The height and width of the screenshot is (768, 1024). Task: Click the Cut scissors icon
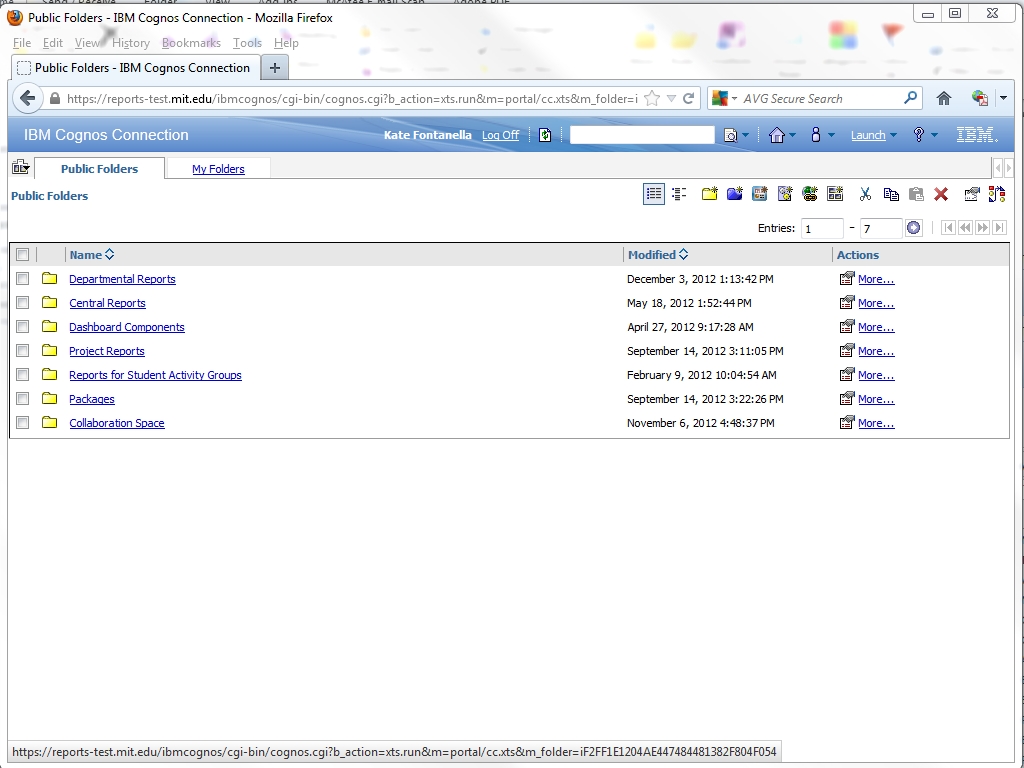click(x=865, y=194)
